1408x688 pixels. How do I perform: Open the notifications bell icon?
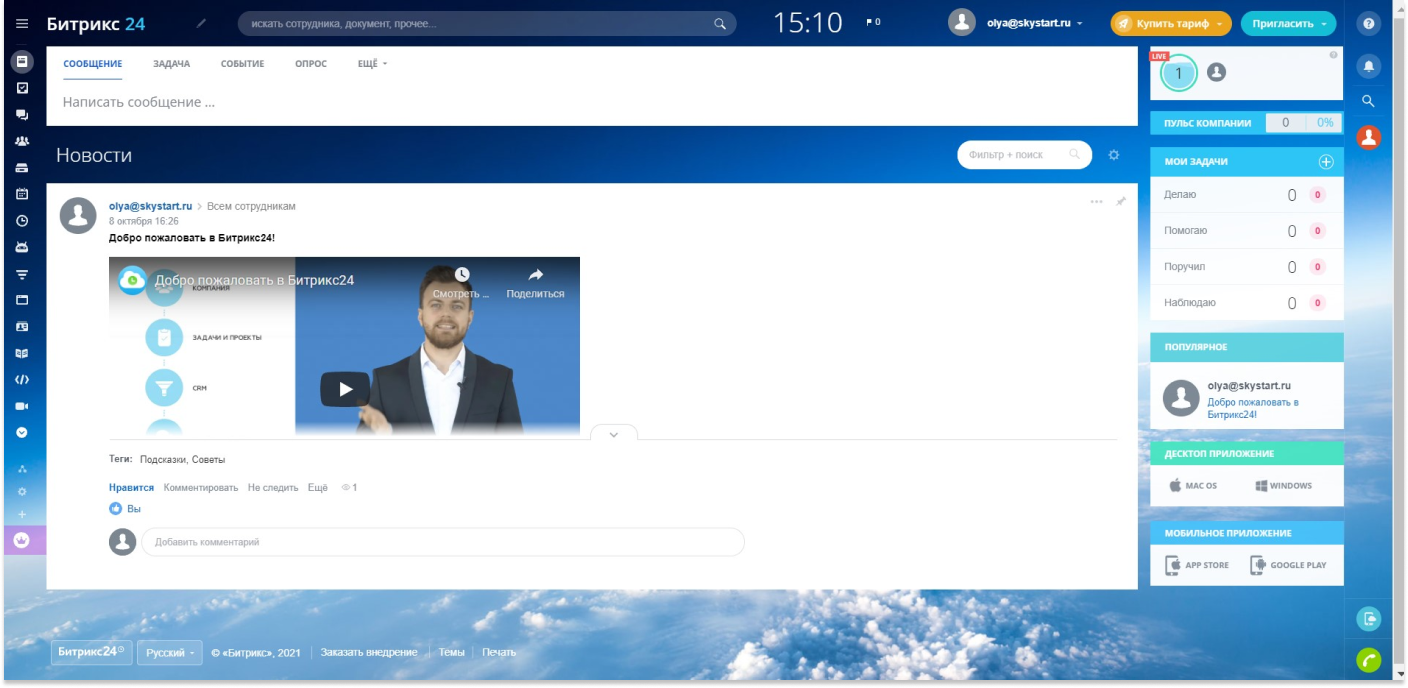[1369, 66]
